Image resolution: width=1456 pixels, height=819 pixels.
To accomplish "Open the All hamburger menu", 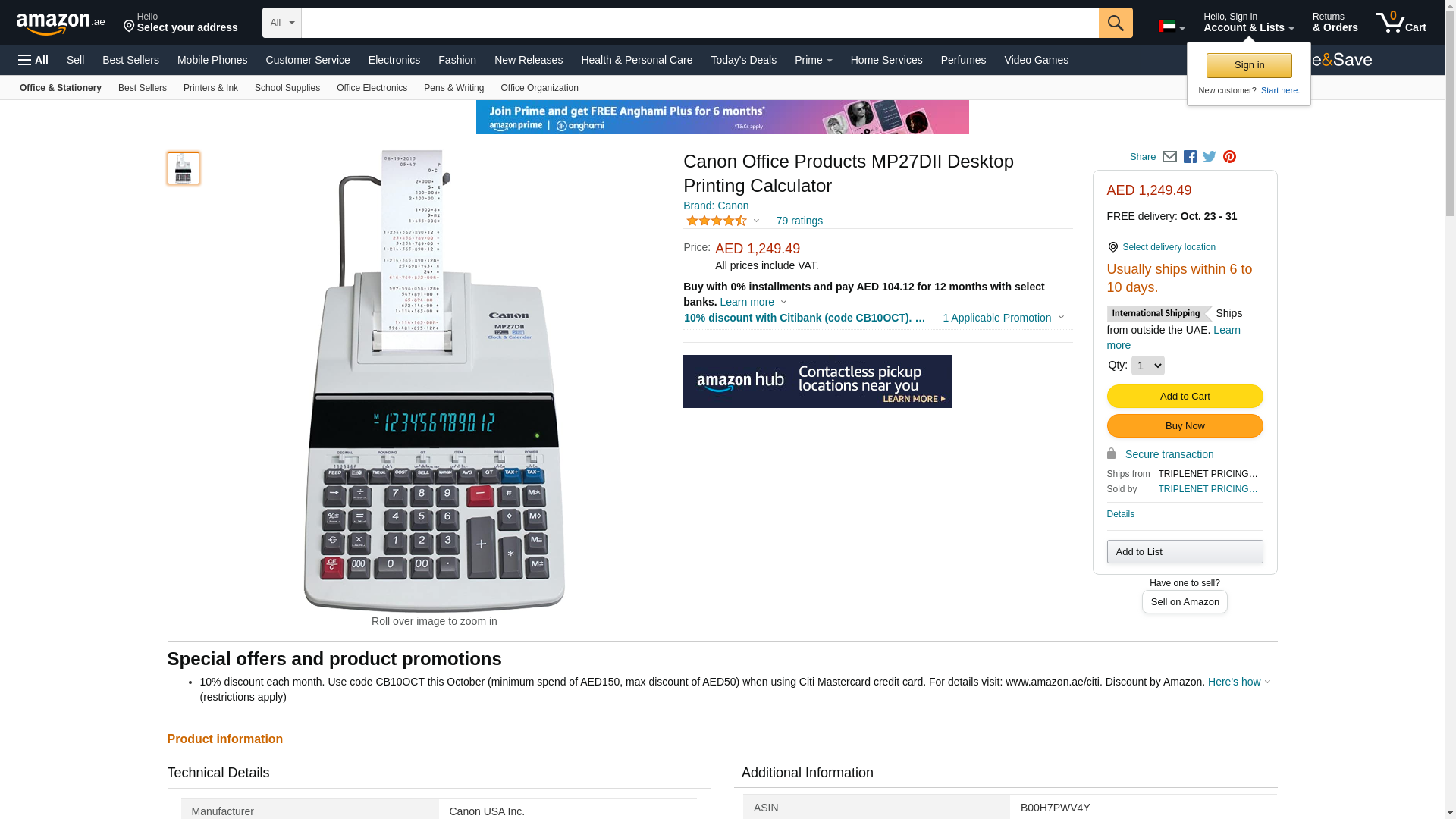I will pyautogui.click(x=33, y=60).
